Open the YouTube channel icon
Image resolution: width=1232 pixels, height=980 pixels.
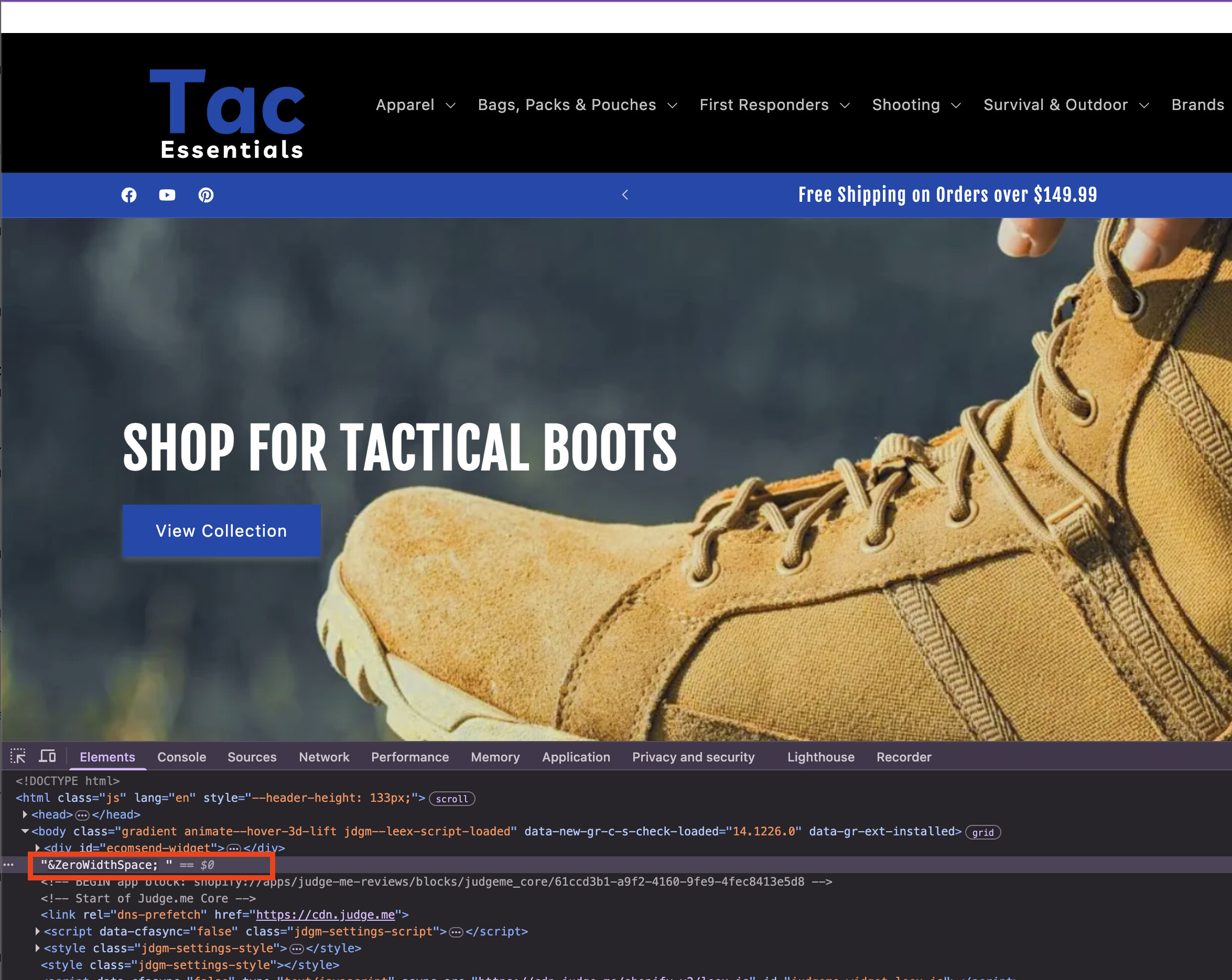tap(167, 195)
